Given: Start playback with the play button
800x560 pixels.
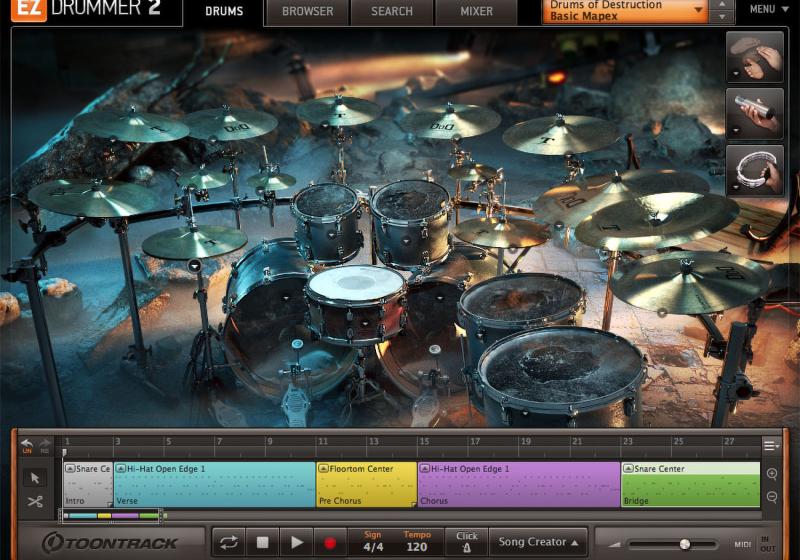Looking at the screenshot, I should [x=296, y=542].
